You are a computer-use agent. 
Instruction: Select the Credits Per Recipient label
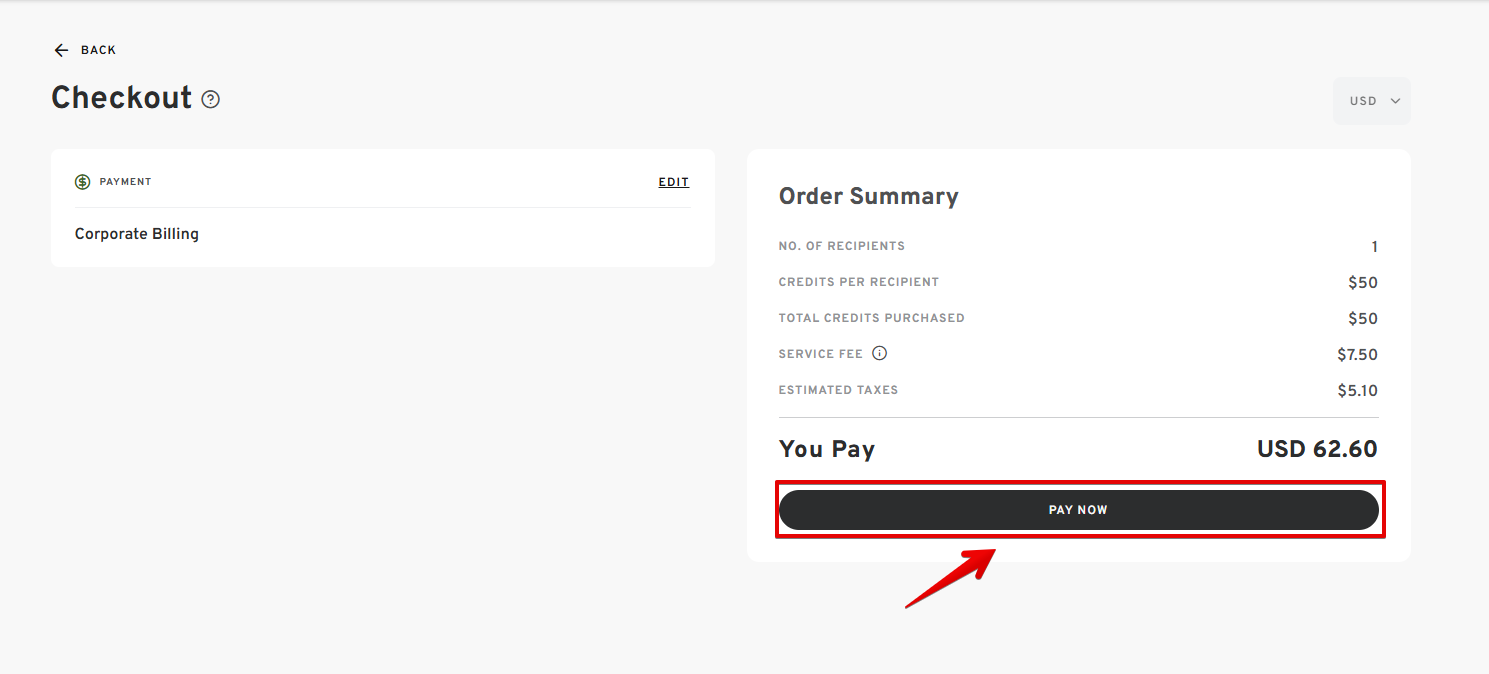click(x=859, y=282)
